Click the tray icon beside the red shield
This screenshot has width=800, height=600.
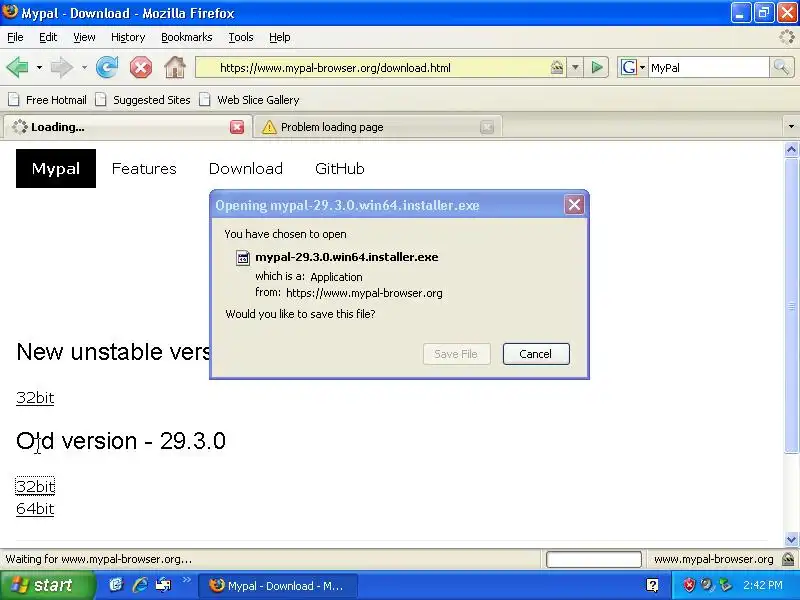tap(707, 585)
